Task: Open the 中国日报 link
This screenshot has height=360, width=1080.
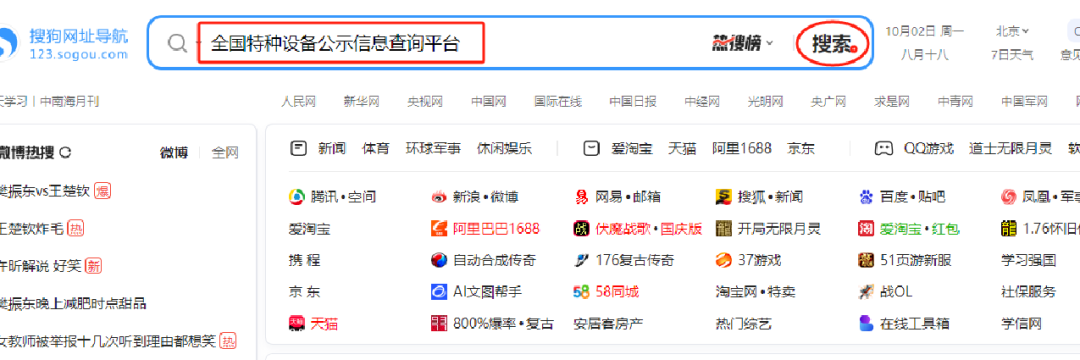Action: pos(633,102)
